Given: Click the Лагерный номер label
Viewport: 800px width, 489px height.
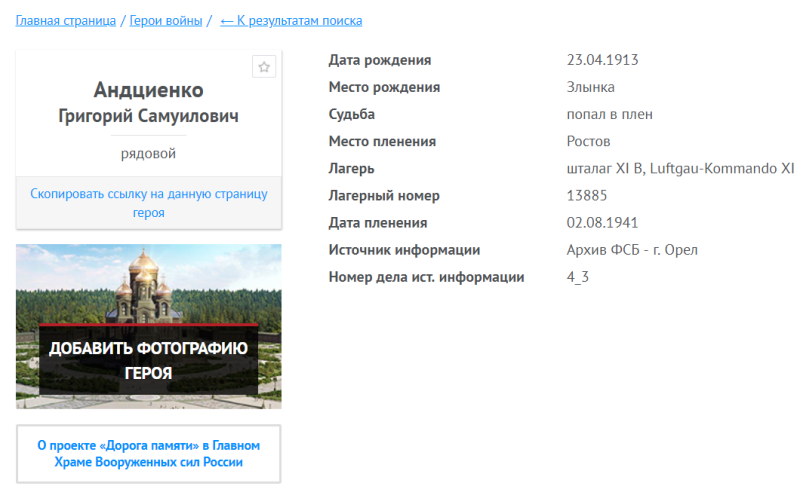Looking at the screenshot, I should coord(384,195).
